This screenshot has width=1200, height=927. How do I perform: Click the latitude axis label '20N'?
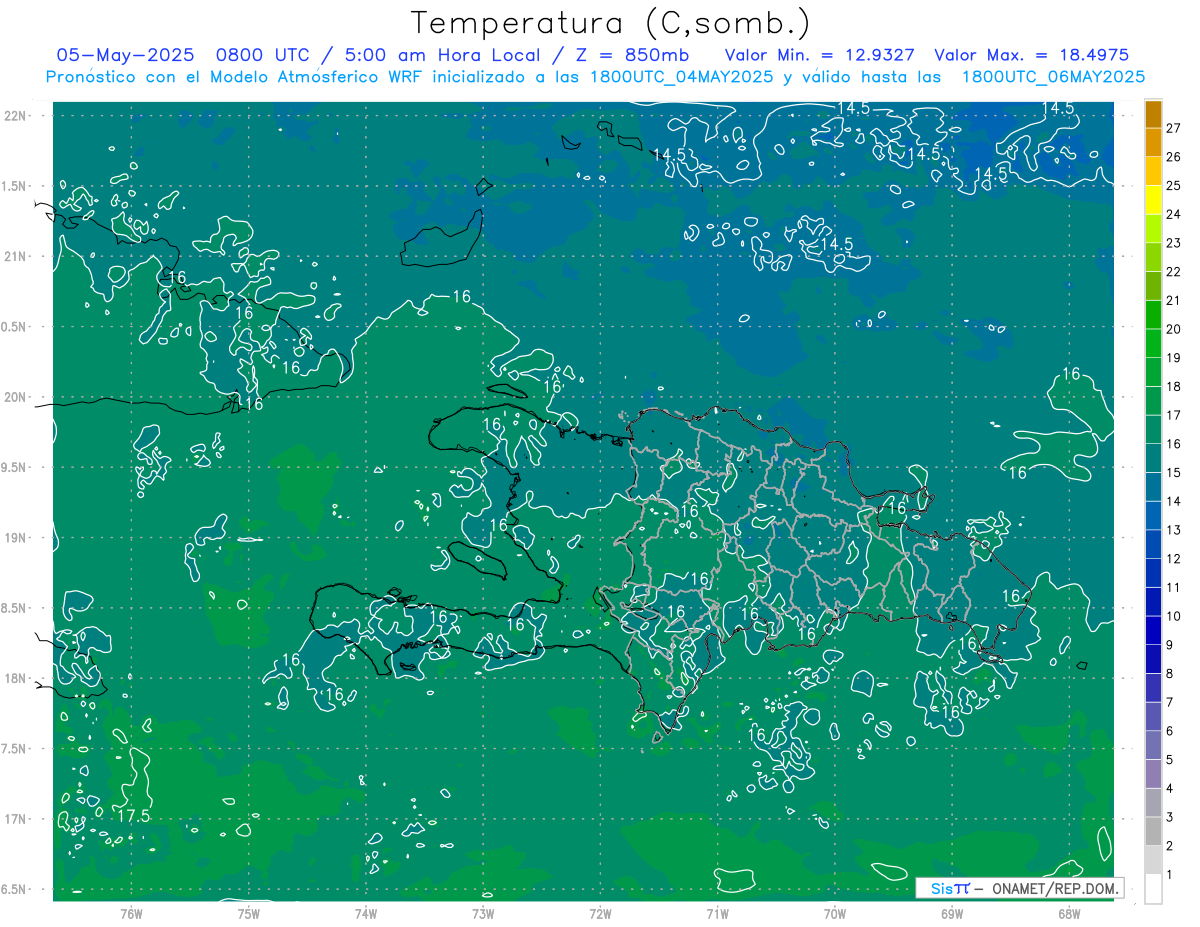click(15, 397)
